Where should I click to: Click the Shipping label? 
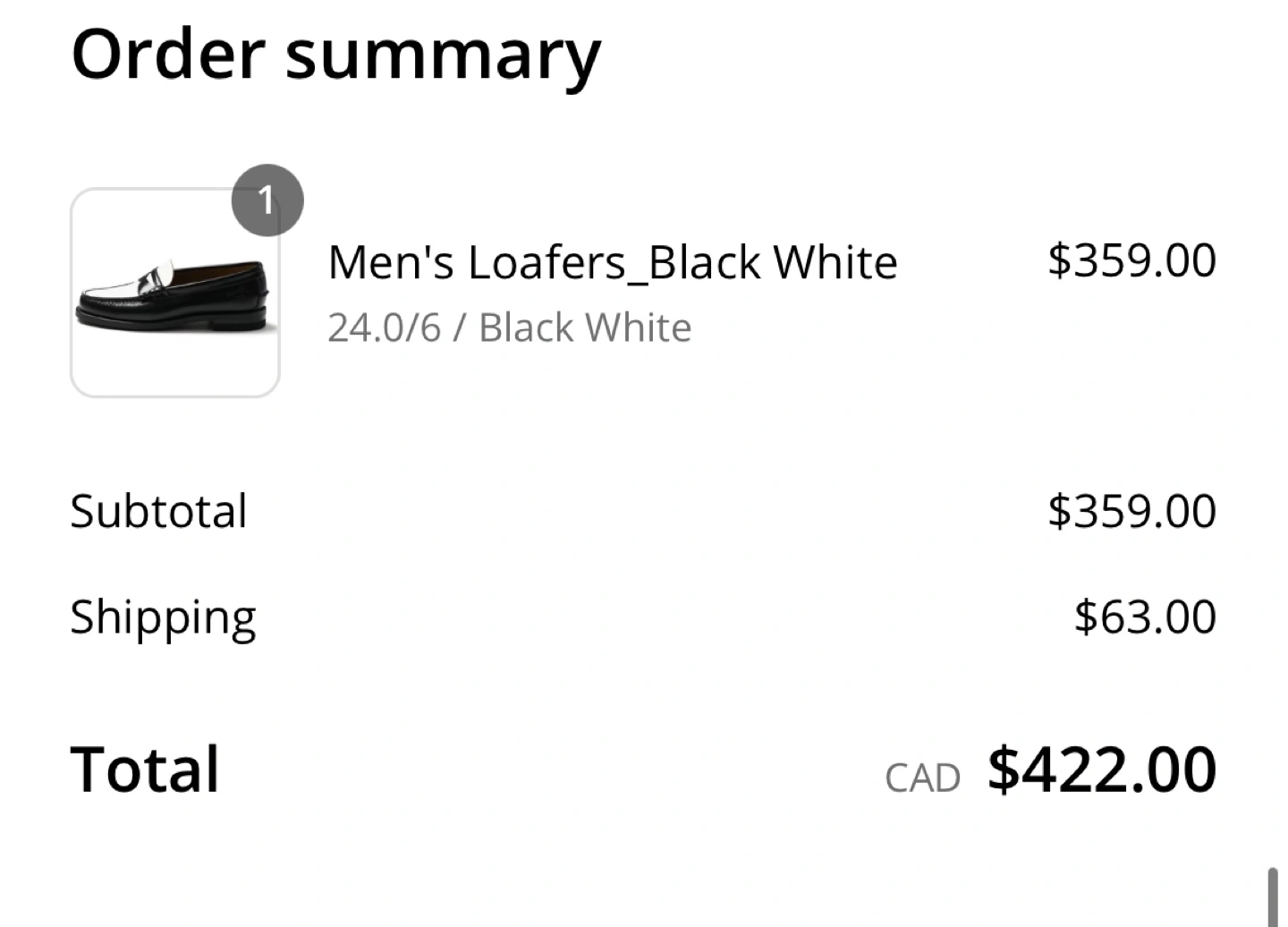(163, 618)
